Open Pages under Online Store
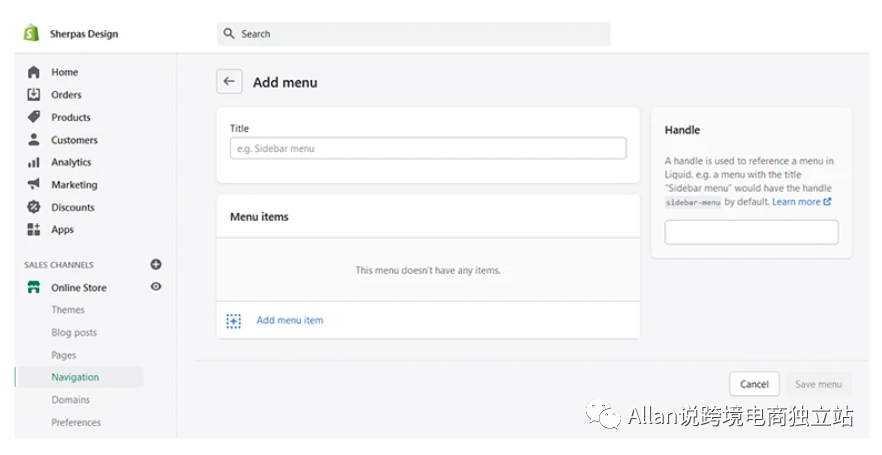882x455 pixels. [64, 355]
